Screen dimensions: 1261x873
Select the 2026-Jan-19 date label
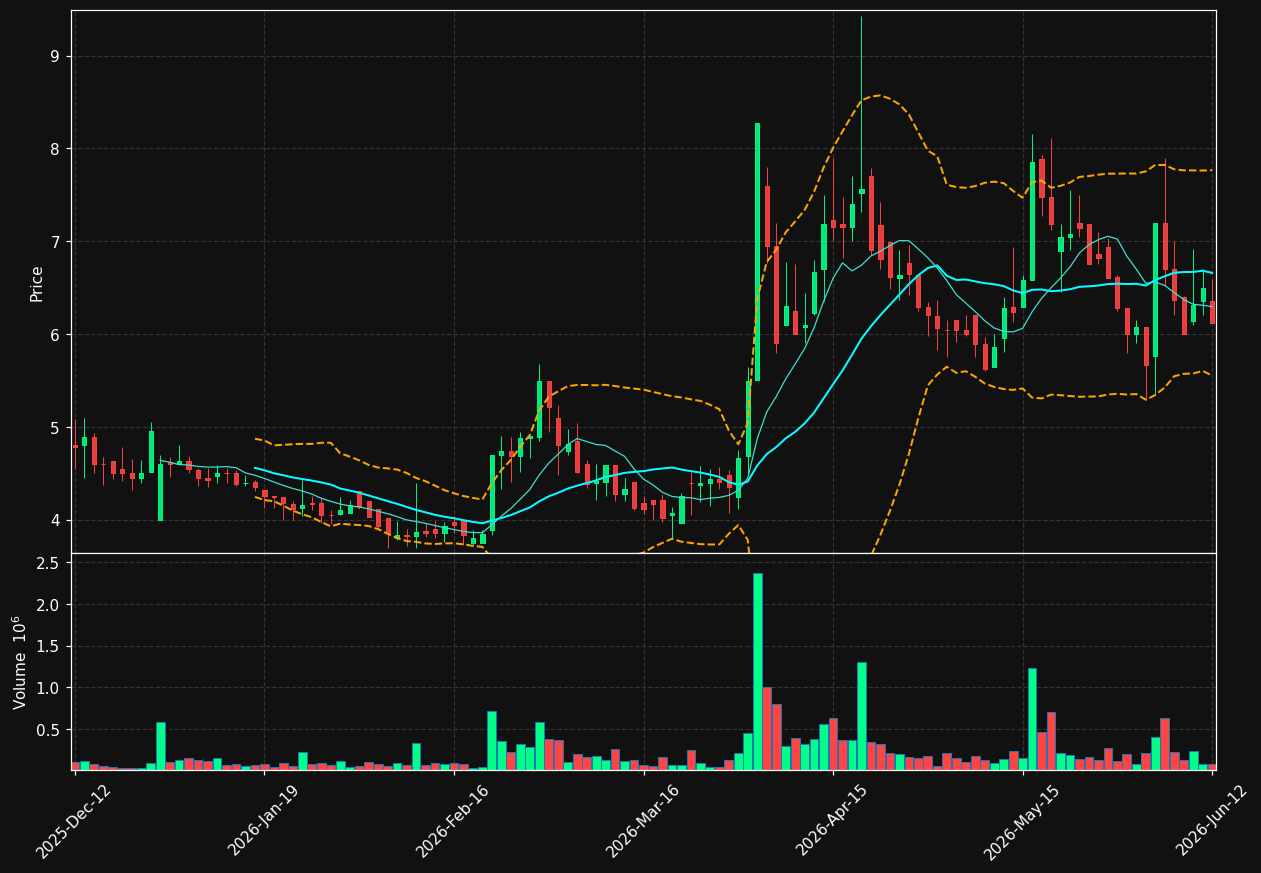point(264,820)
